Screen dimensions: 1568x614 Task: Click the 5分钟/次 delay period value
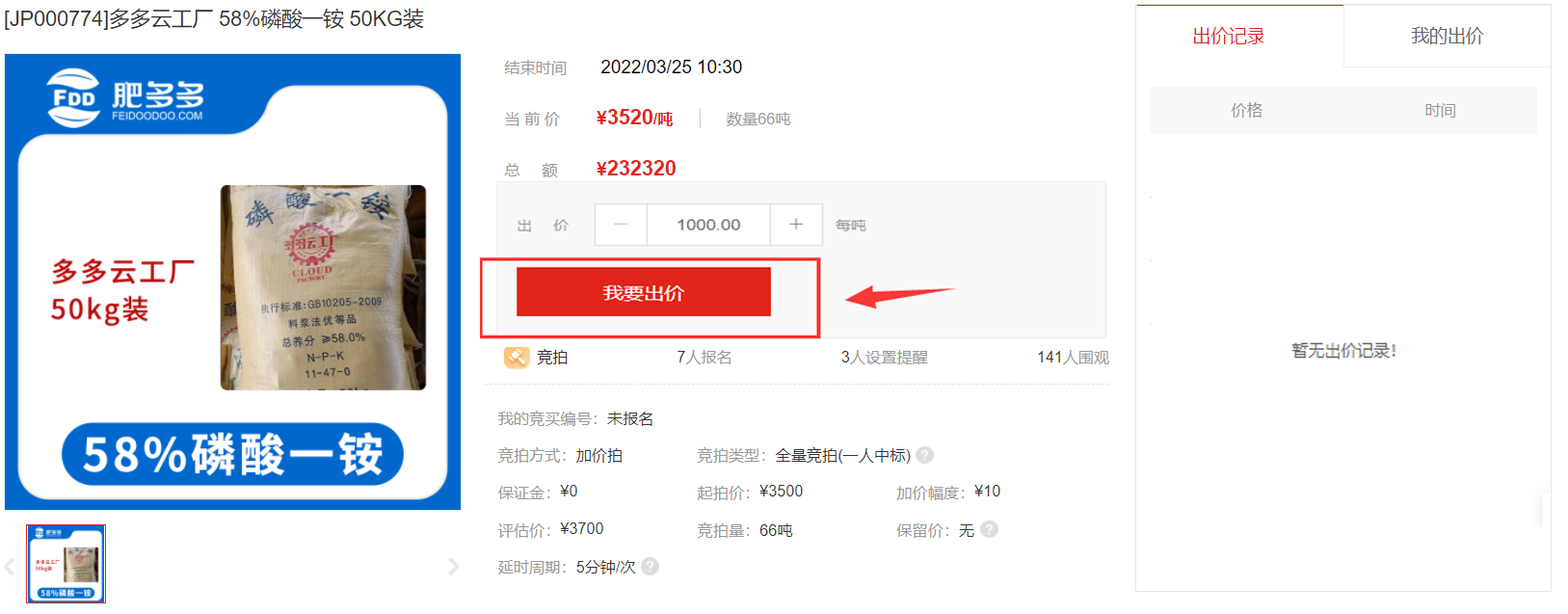[x=606, y=567]
